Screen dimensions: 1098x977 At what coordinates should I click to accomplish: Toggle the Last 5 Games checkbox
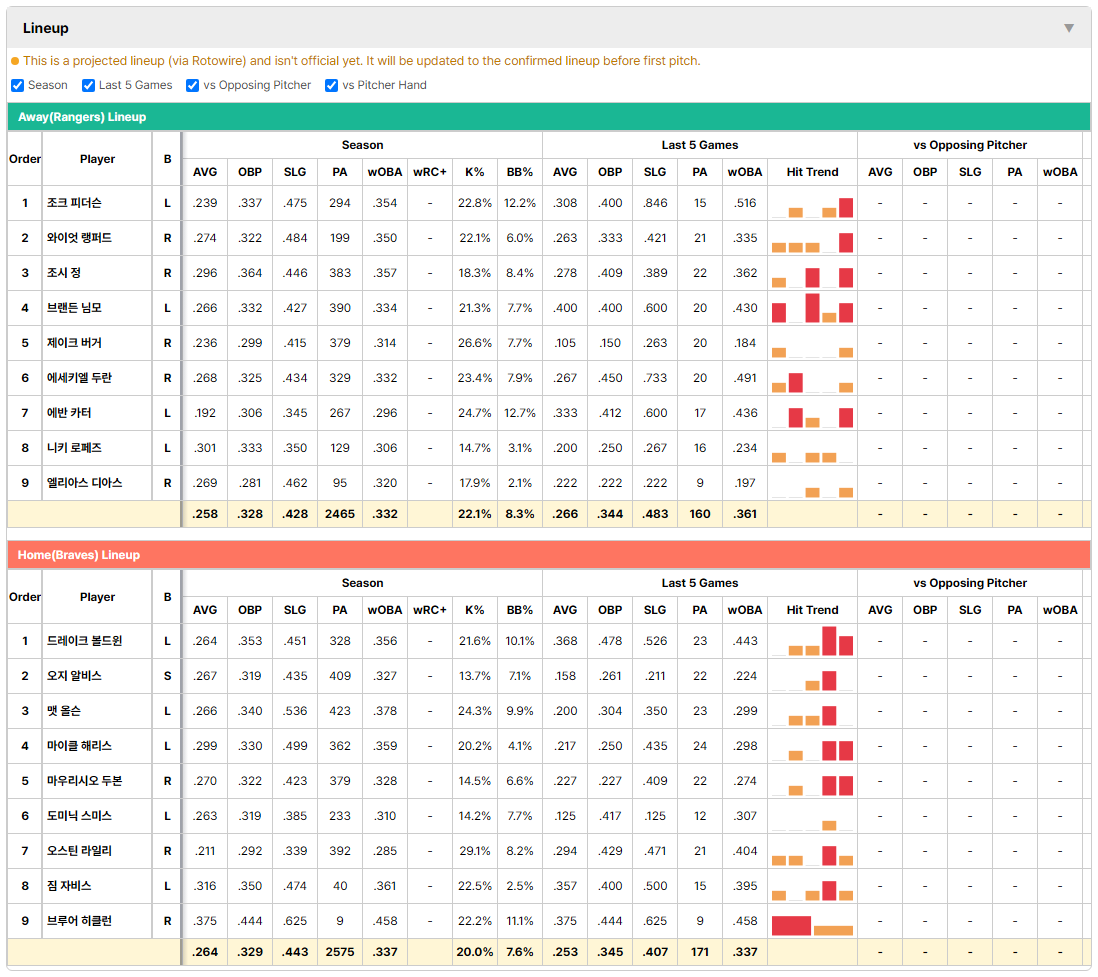pyautogui.click(x=88, y=85)
